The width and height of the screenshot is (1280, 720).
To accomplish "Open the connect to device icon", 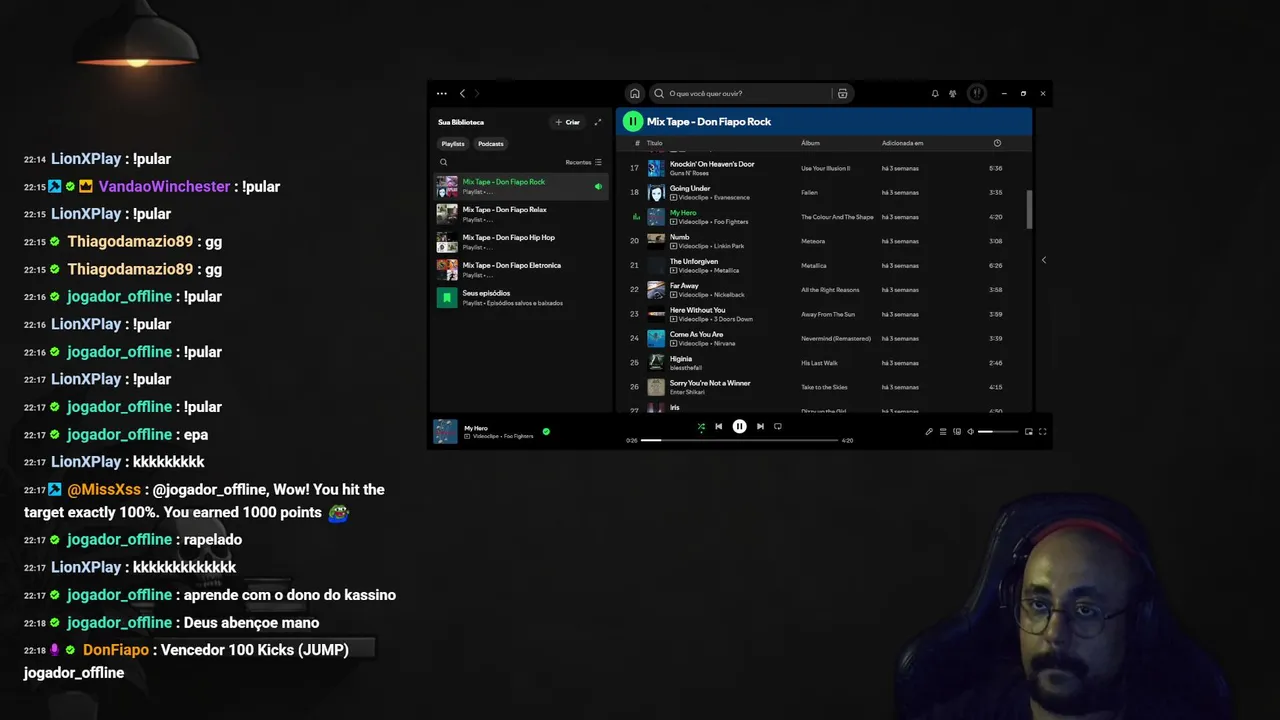I will (x=957, y=432).
